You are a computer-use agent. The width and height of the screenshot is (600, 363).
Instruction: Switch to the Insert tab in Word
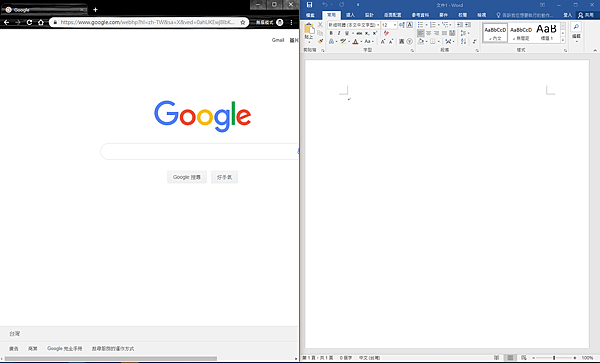(x=350, y=15)
